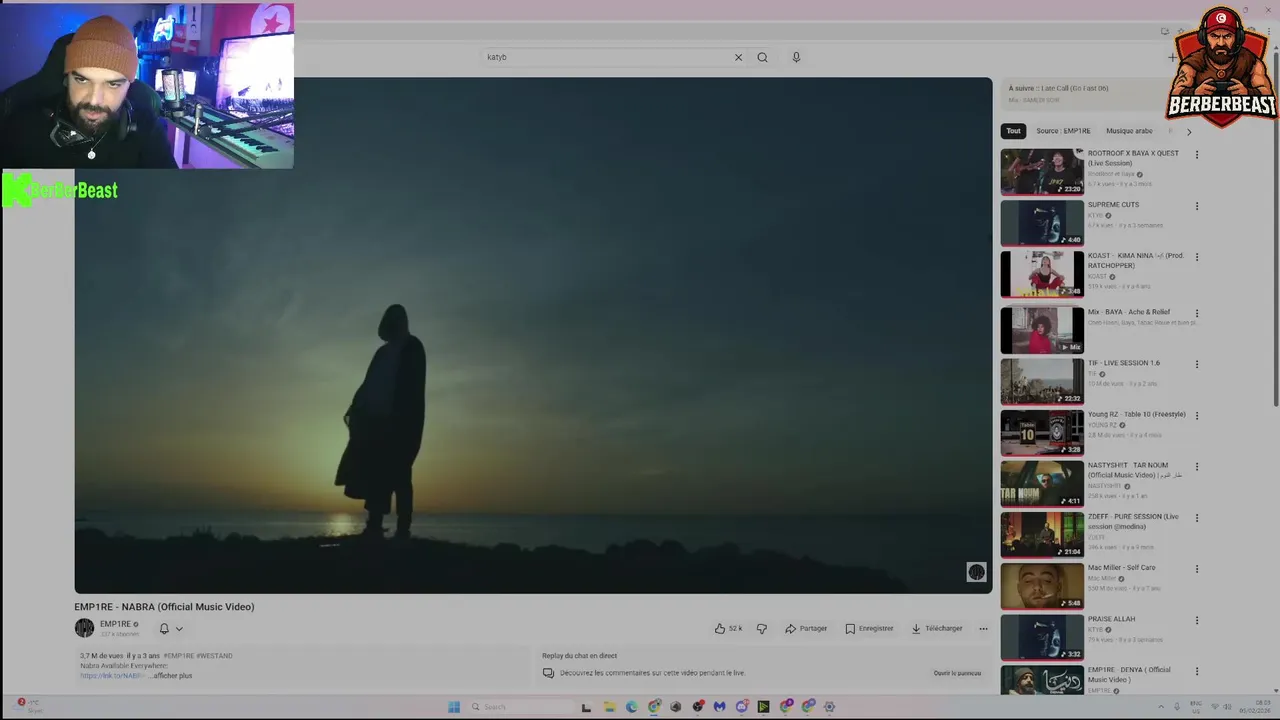Open options menu for Mac Miller - Self Care
Viewport: 1280px width, 720px height.
tap(1196, 569)
